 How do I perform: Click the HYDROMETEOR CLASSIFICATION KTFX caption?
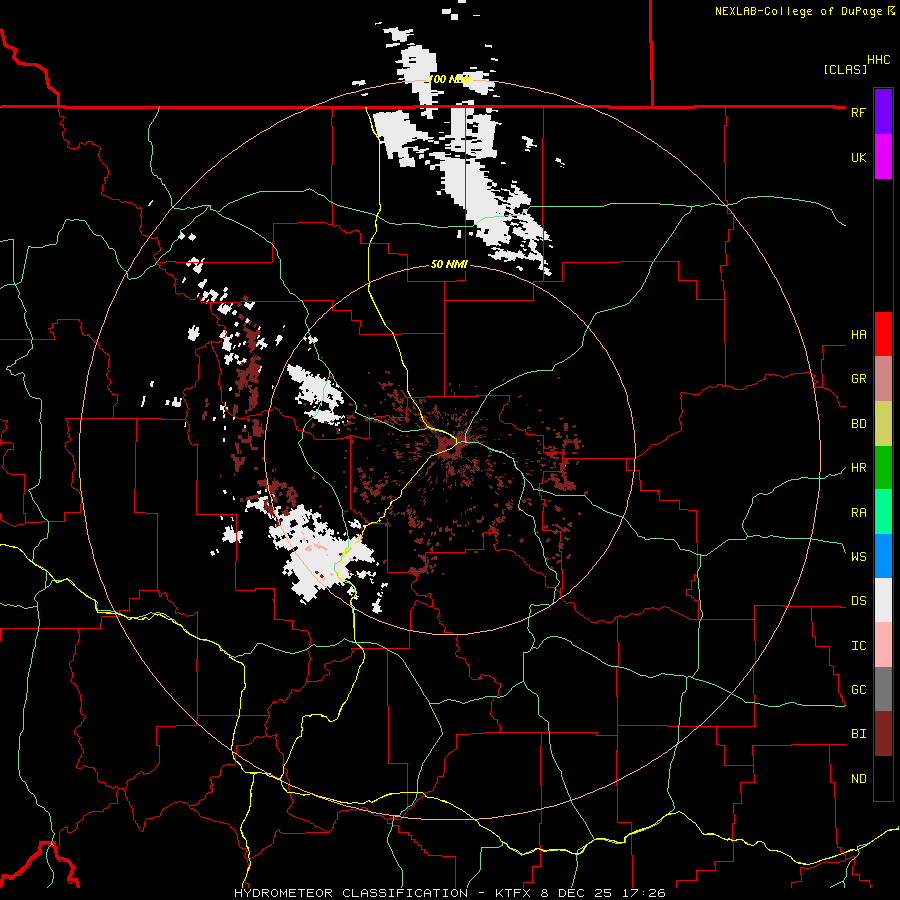point(450,893)
